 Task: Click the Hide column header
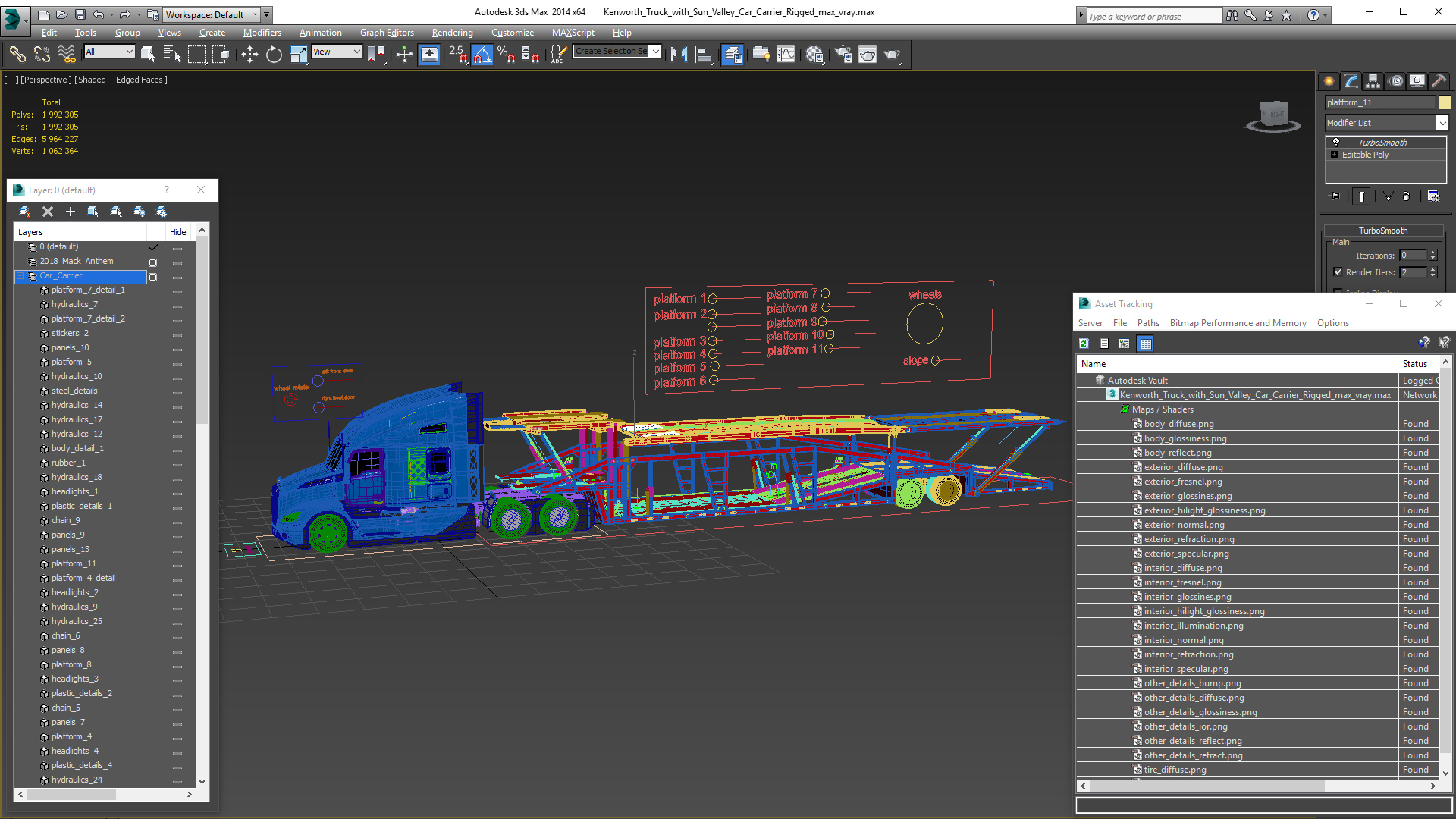pos(177,232)
